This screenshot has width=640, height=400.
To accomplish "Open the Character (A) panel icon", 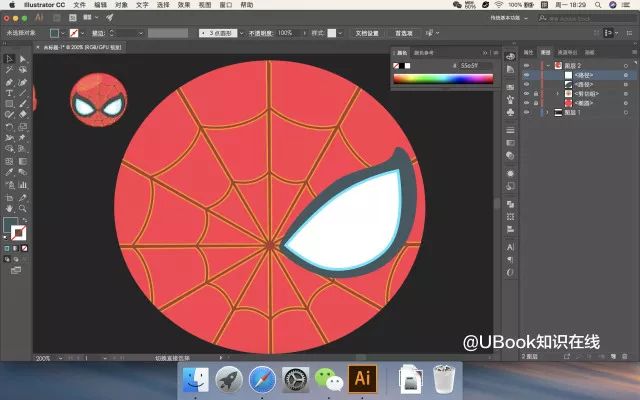I will [510, 247].
